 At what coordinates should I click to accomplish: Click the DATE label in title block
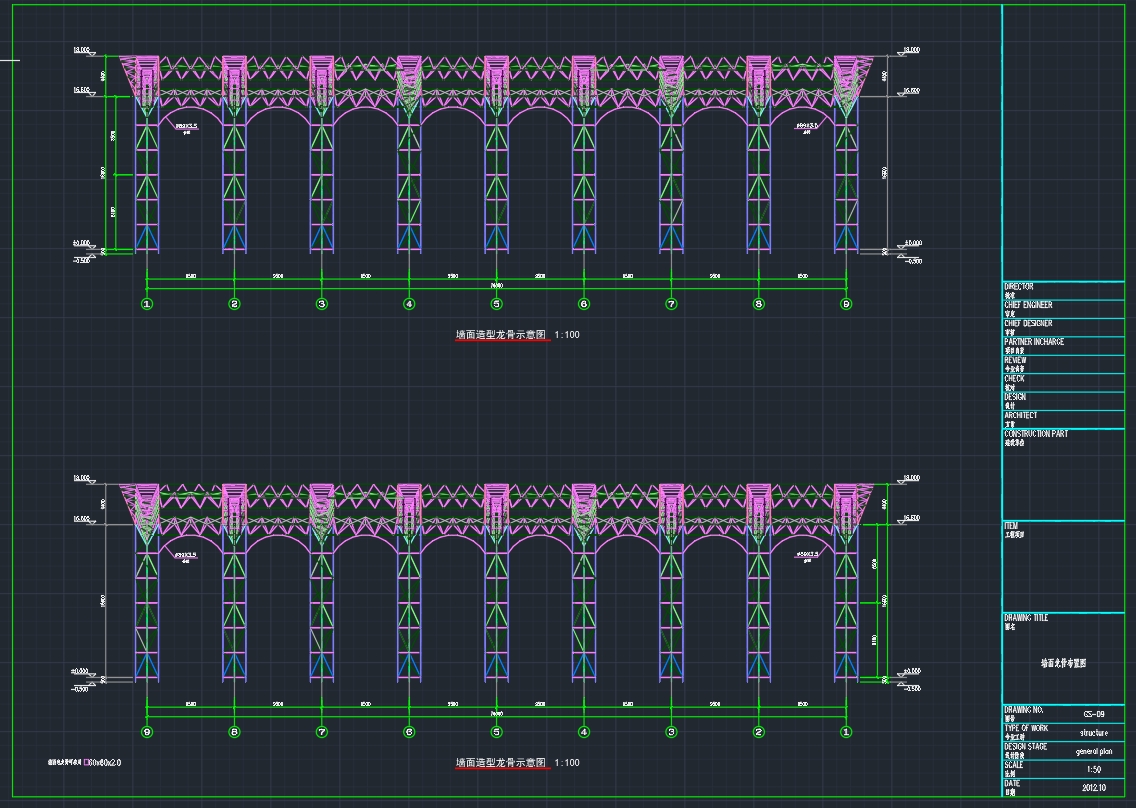click(1012, 784)
